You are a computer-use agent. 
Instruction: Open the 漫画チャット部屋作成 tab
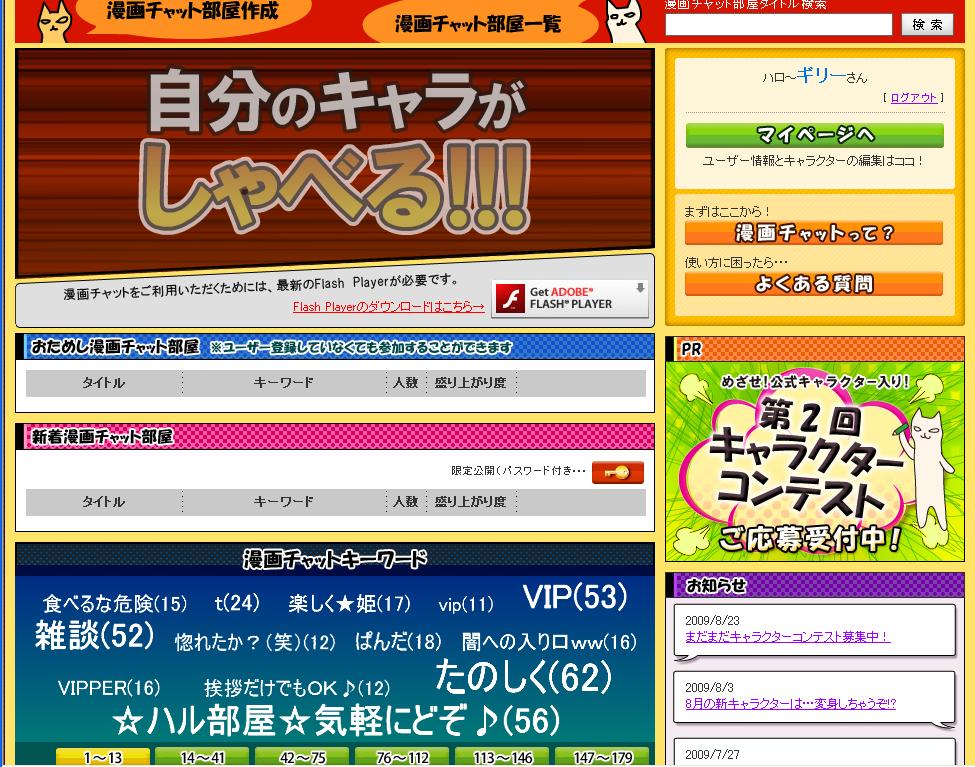pos(192,13)
